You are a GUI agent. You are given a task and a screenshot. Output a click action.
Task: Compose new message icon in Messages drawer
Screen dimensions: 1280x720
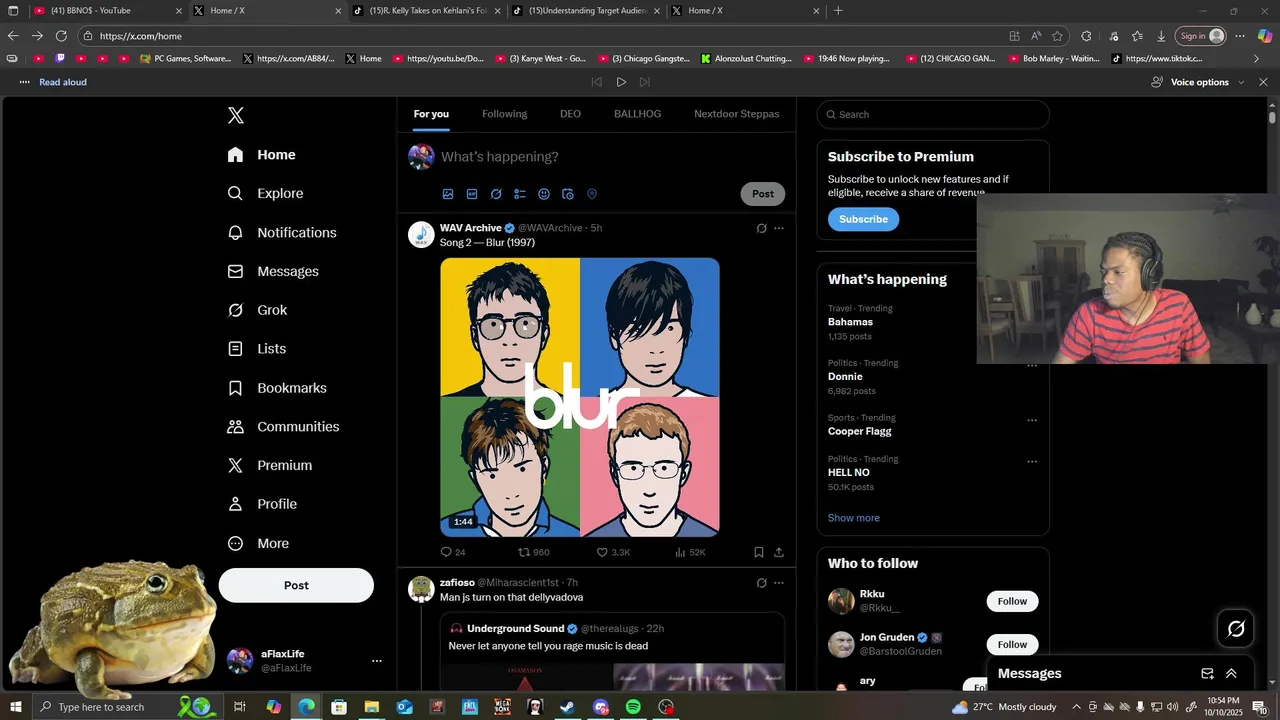click(1207, 674)
